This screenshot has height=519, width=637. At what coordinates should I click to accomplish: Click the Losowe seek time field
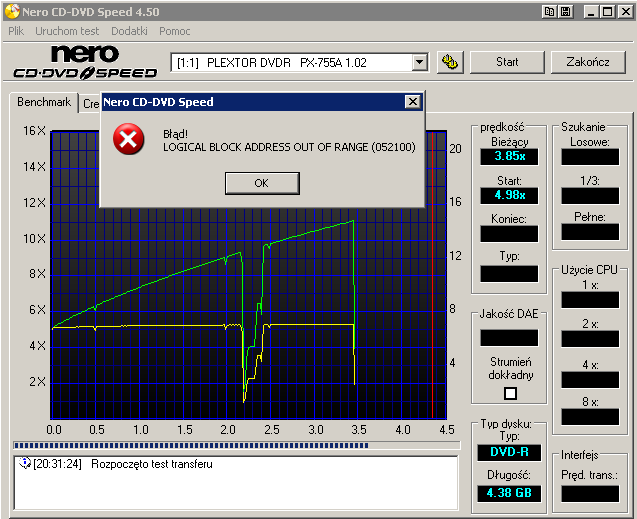pos(590,157)
